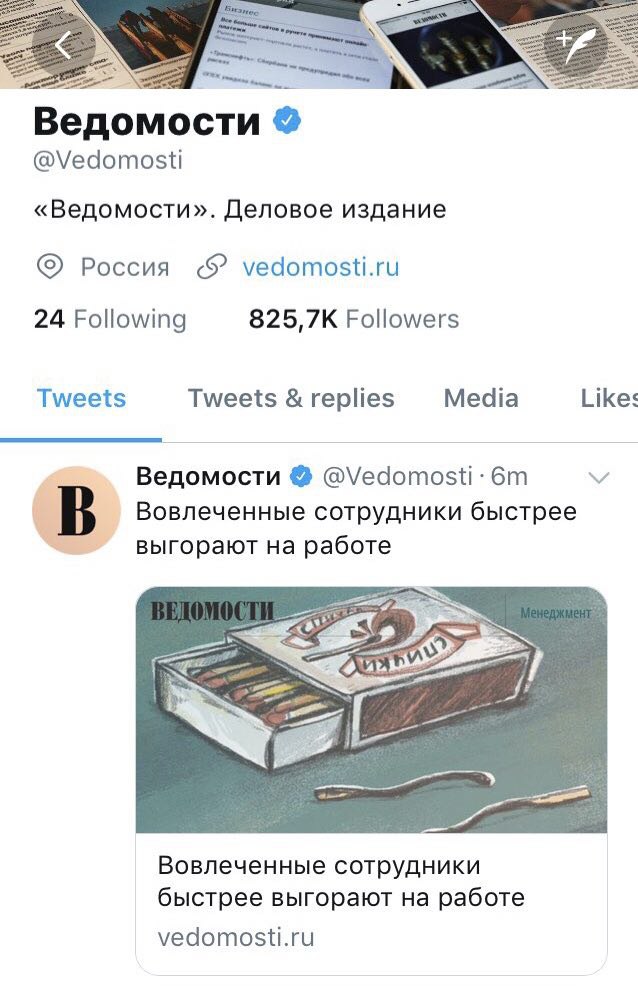Compose a new tweet with the feather icon
Viewport: 638px width, 986px height.
tap(575, 45)
